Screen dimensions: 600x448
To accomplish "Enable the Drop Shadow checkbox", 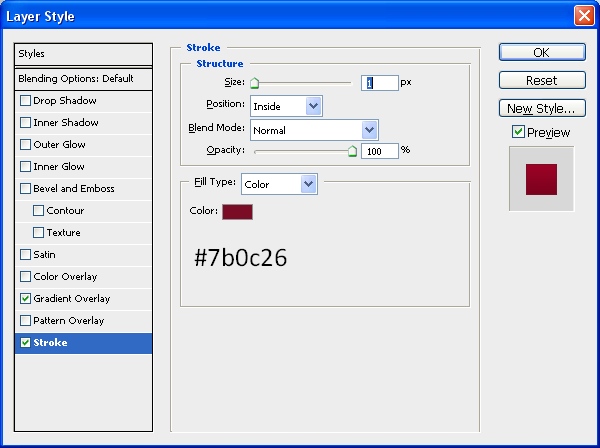I will [25, 101].
